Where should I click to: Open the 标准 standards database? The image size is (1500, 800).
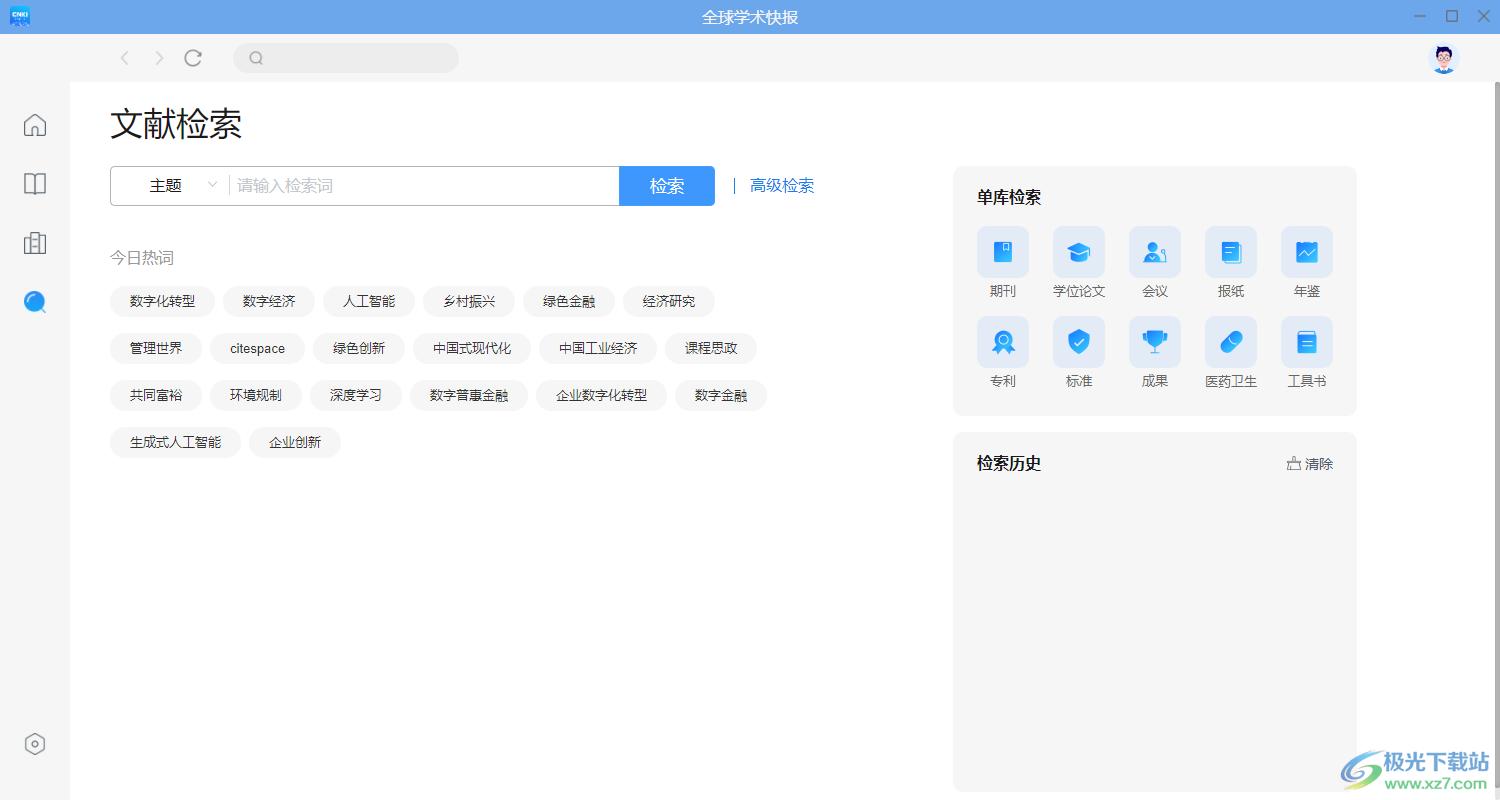coord(1079,341)
